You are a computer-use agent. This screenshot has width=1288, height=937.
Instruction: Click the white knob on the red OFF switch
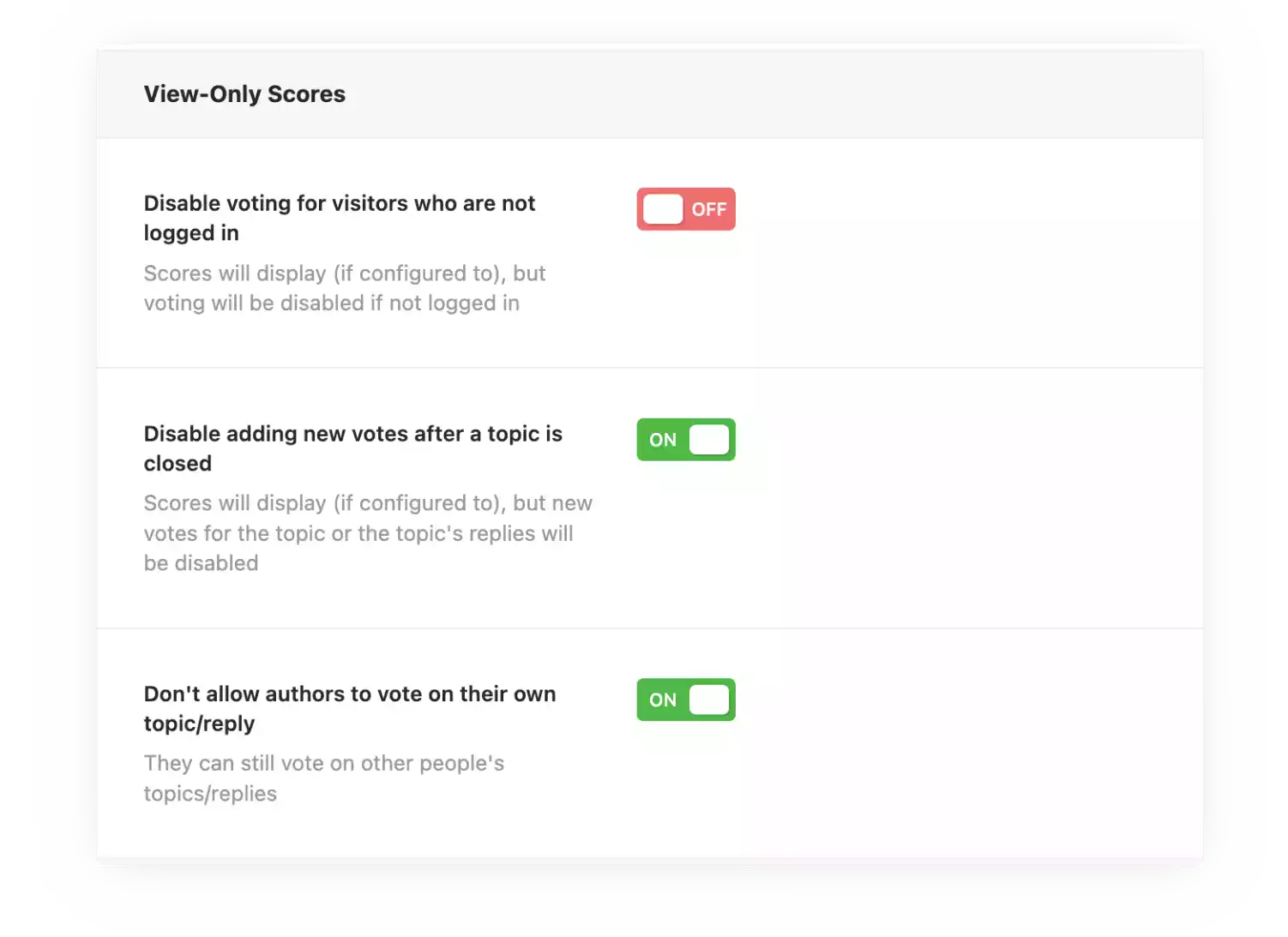click(x=663, y=209)
